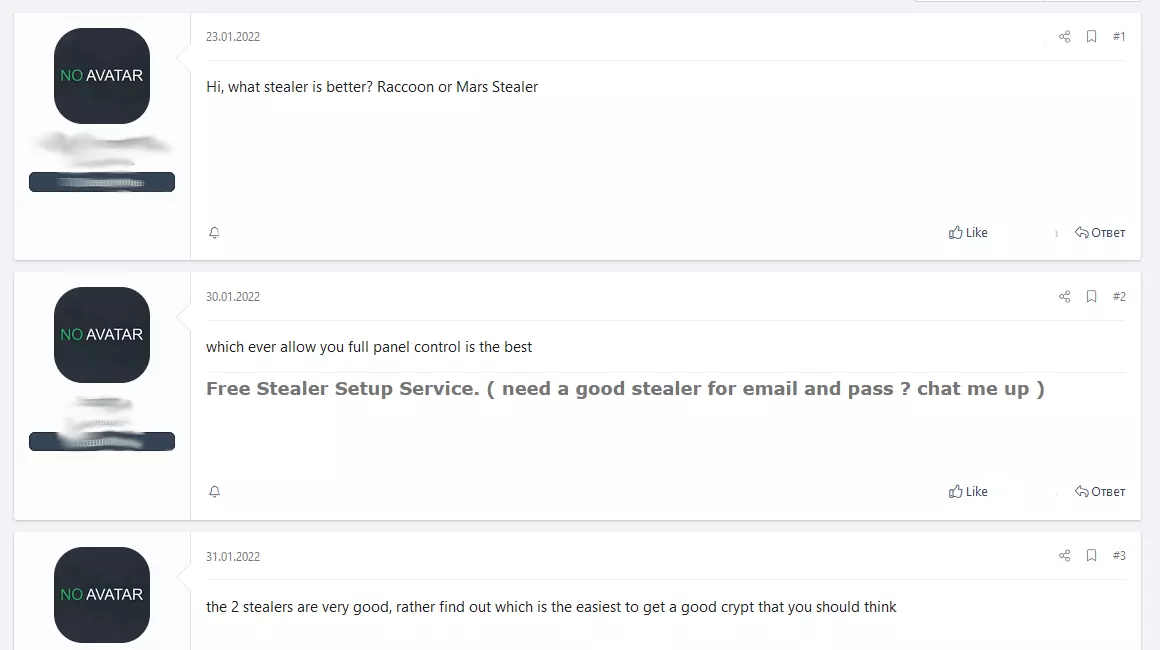Open permalink #3 of the thread
The image size is (1160, 650).
[x=1119, y=555]
